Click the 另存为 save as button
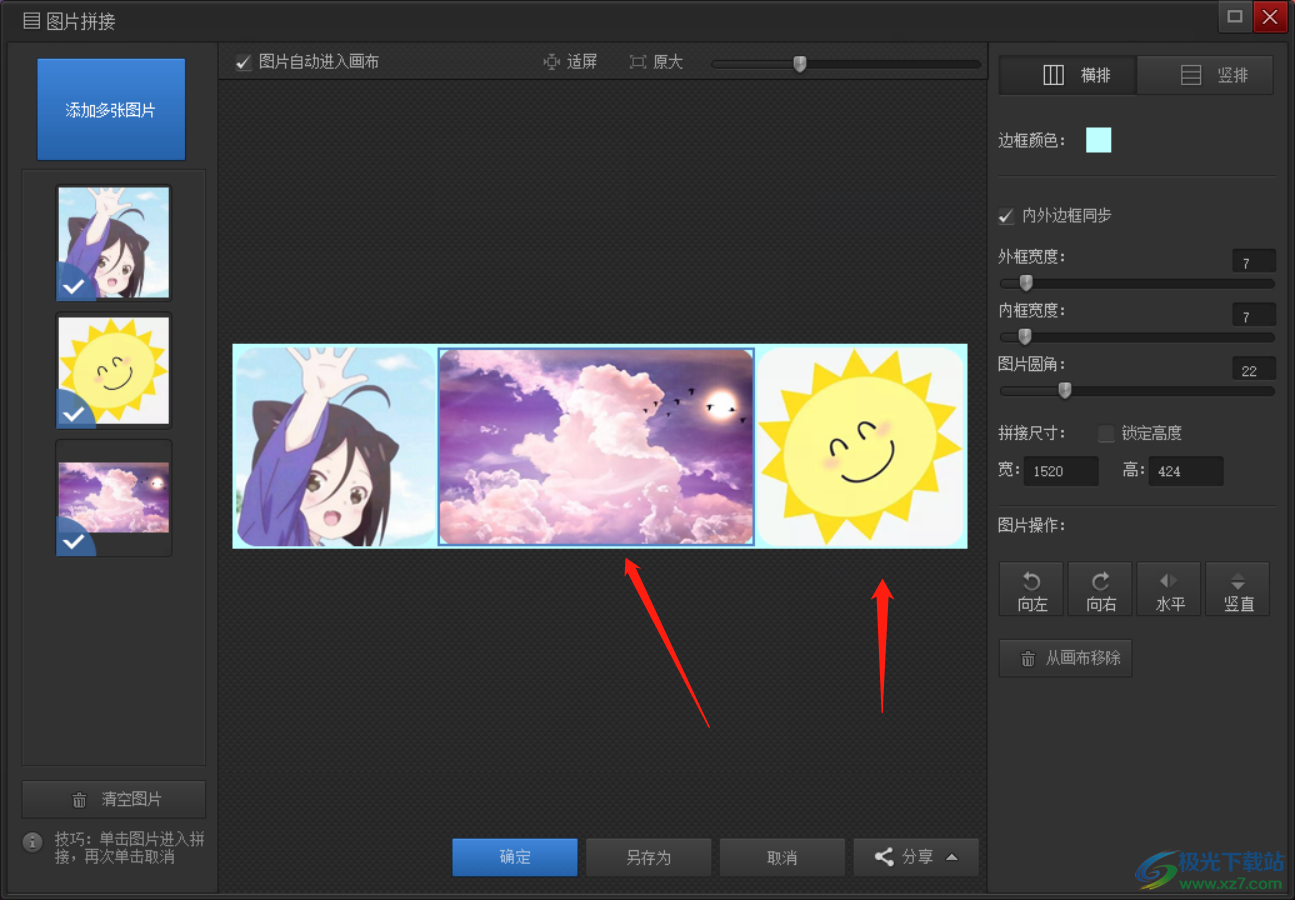The height and width of the screenshot is (900, 1295). (649, 857)
